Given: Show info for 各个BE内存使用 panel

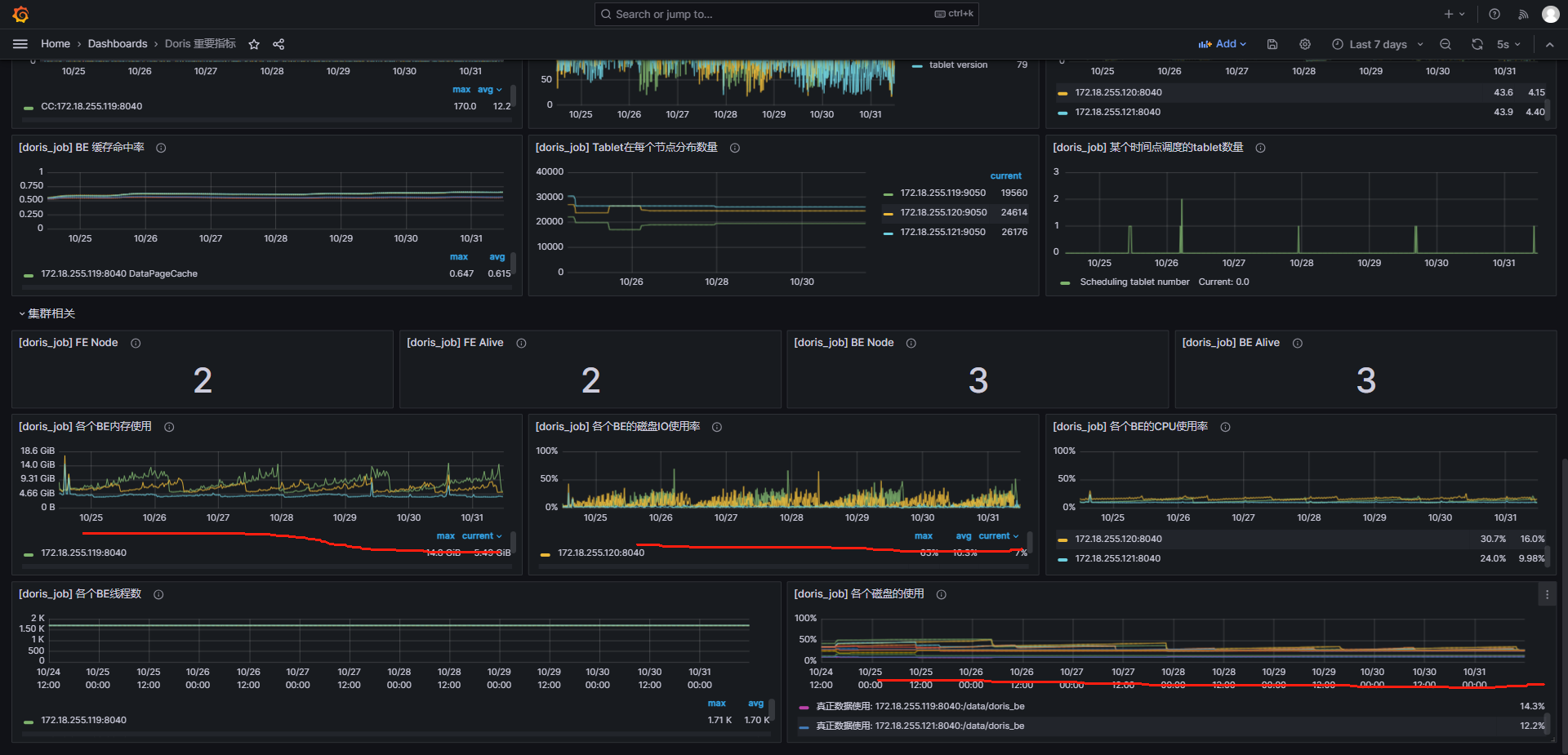Looking at the screenshot, I should [x=169, y=427].
